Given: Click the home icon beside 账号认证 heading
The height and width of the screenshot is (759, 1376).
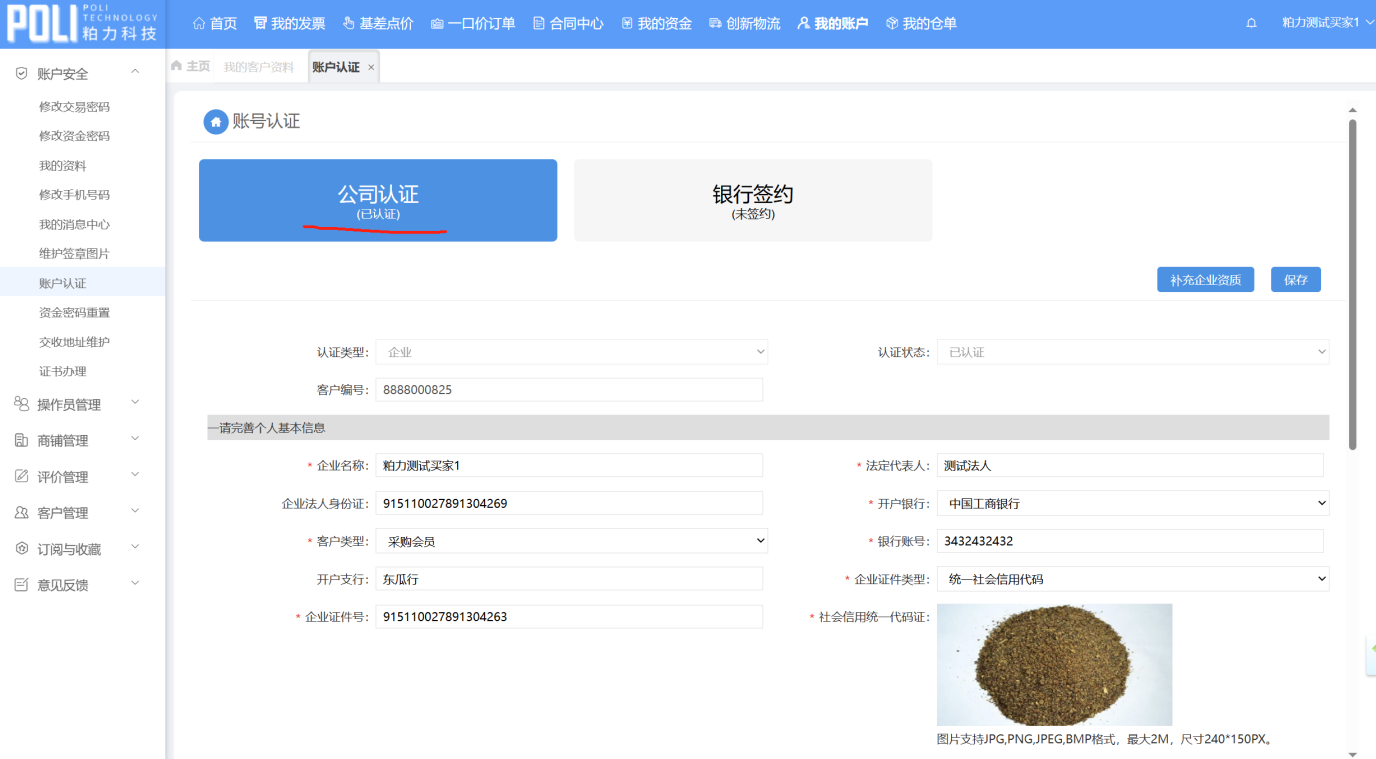Looking at the screenshot, I should 215,122.
